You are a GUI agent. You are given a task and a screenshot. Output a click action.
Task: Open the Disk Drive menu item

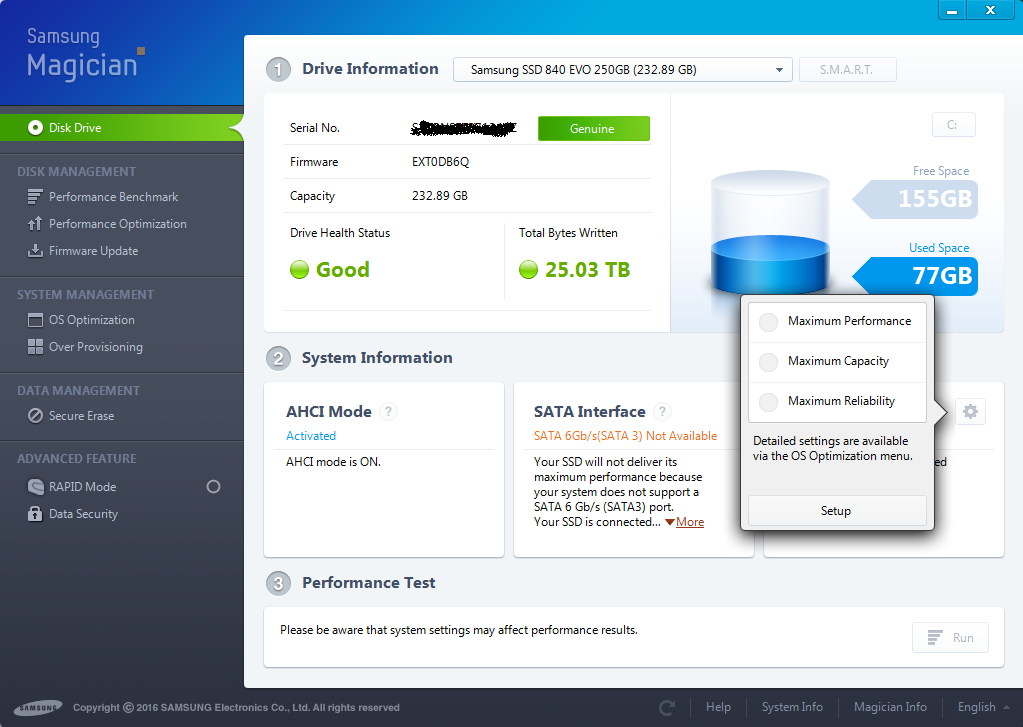[121, 128]
